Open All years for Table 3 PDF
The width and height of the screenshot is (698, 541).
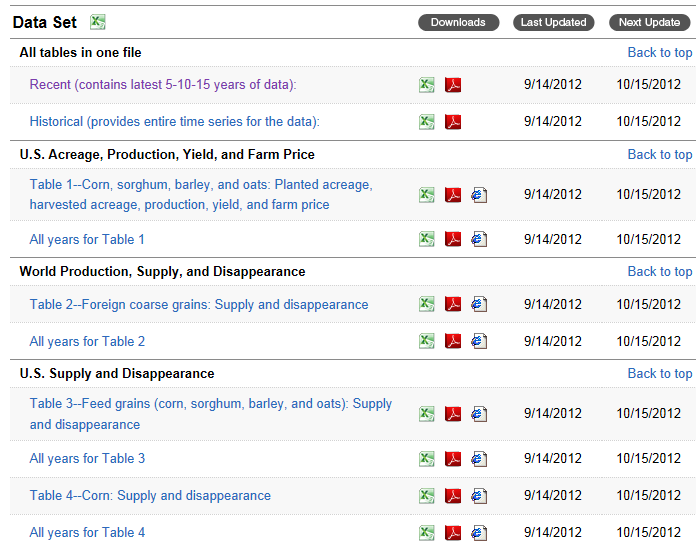pyautogui.click(x=453, y=459)
